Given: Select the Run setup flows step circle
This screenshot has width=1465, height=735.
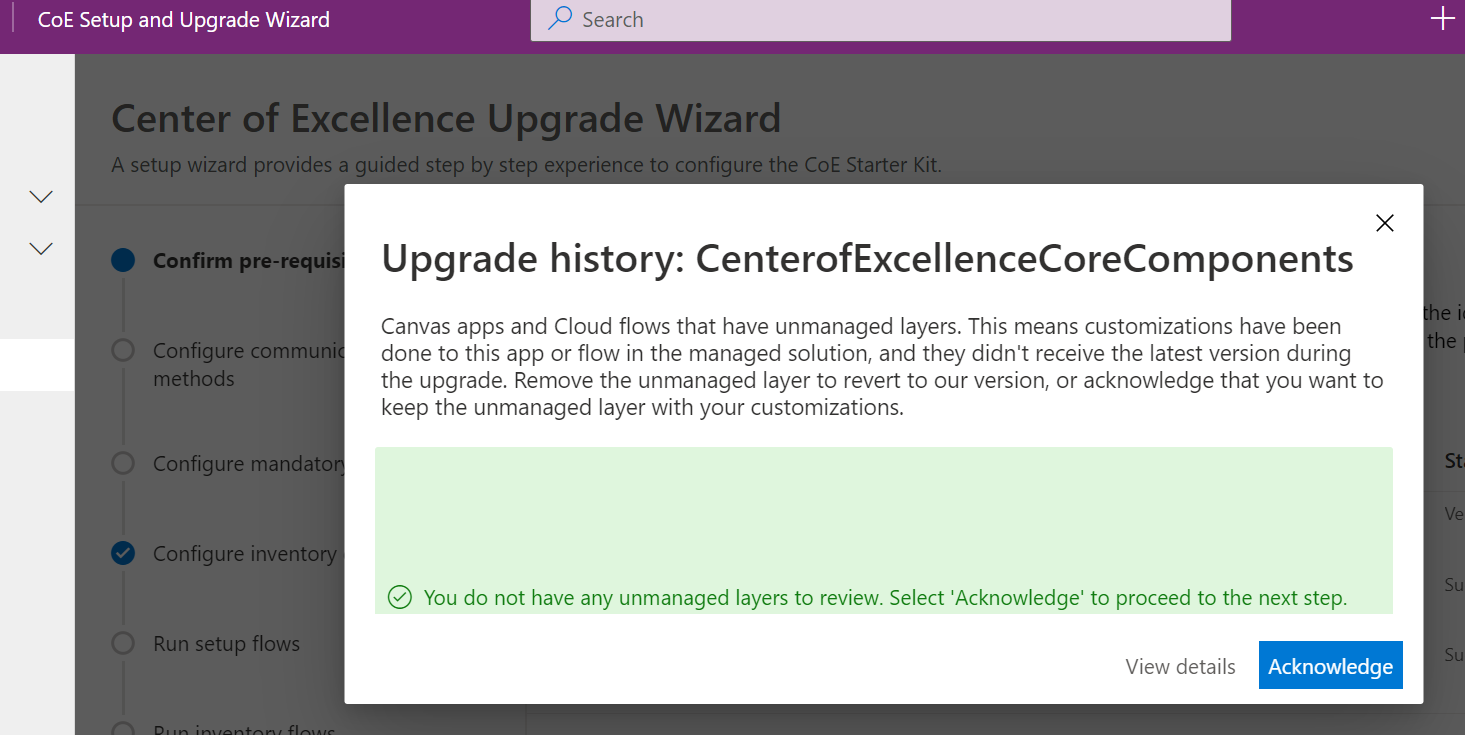Looking at the screenshot, I should pyautogui.click(x=122, y=643).
